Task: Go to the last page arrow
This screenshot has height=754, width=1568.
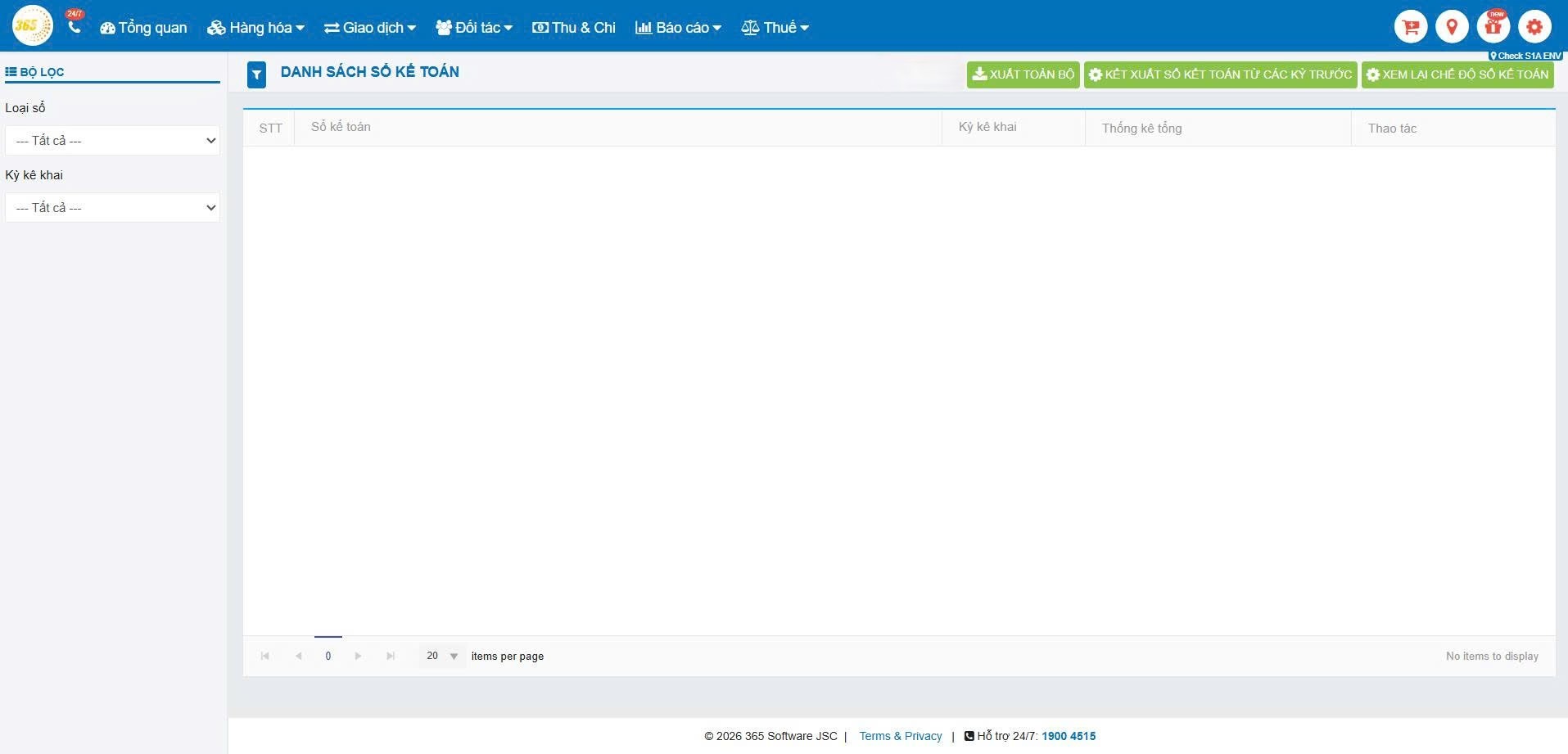Action: (x=391, y=656)
